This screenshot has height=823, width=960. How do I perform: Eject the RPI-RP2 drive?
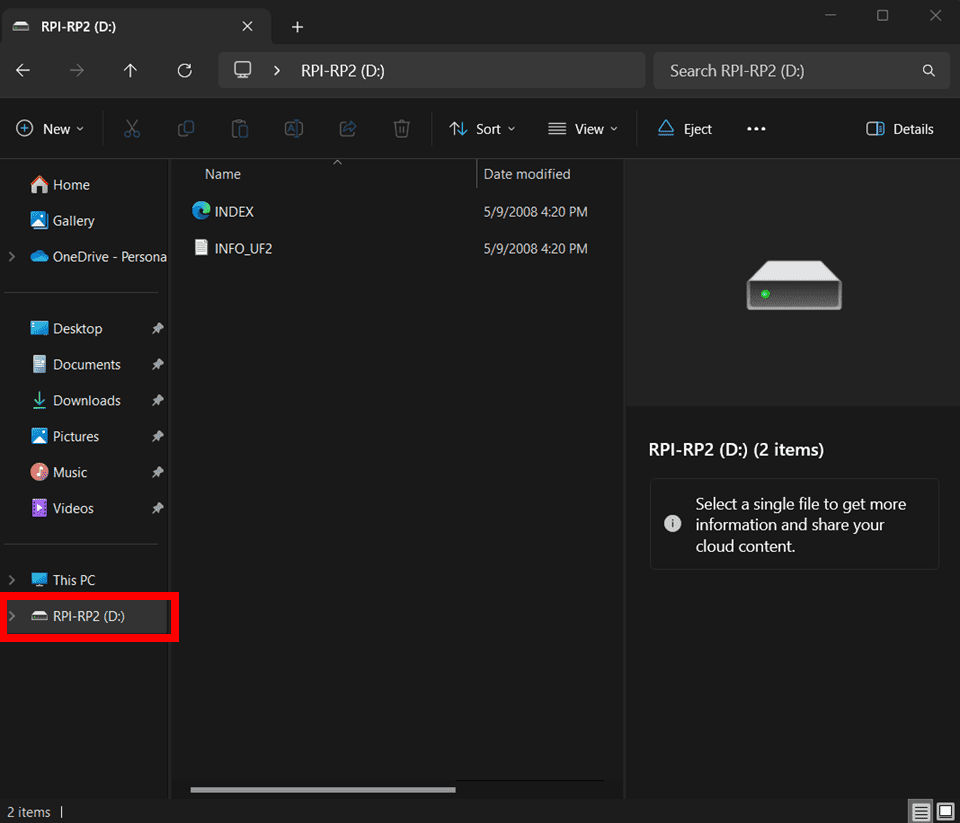point(684,129)
